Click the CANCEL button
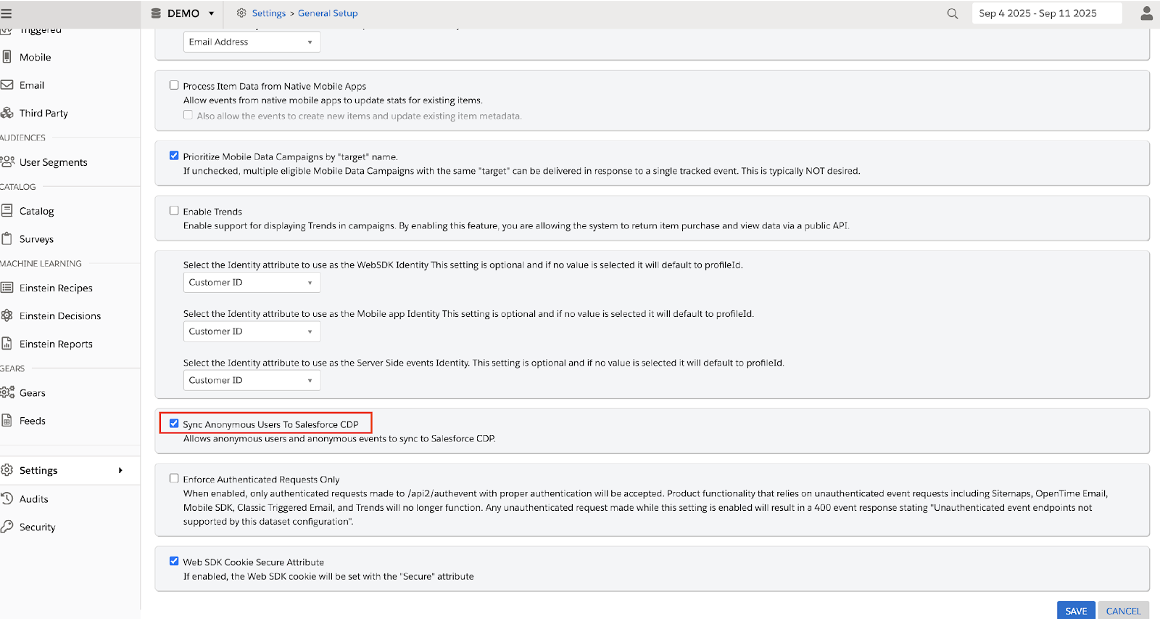This screenshot has height=620, width=1160. pyautogui.click(x=1123, y=611)
